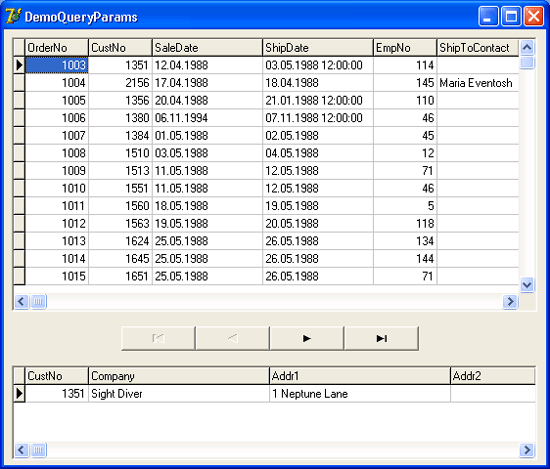
Task: Select the OrderNo column header
Action: (56, 48)
